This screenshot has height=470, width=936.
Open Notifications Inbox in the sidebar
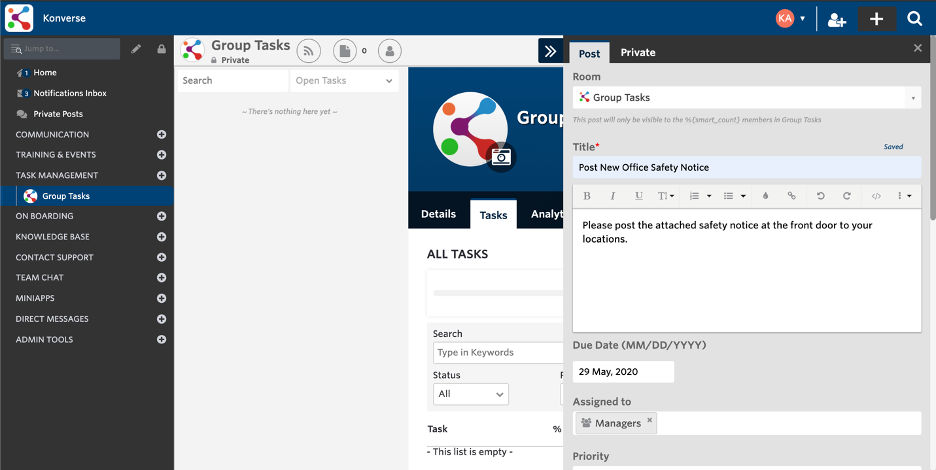coord(69,93)
